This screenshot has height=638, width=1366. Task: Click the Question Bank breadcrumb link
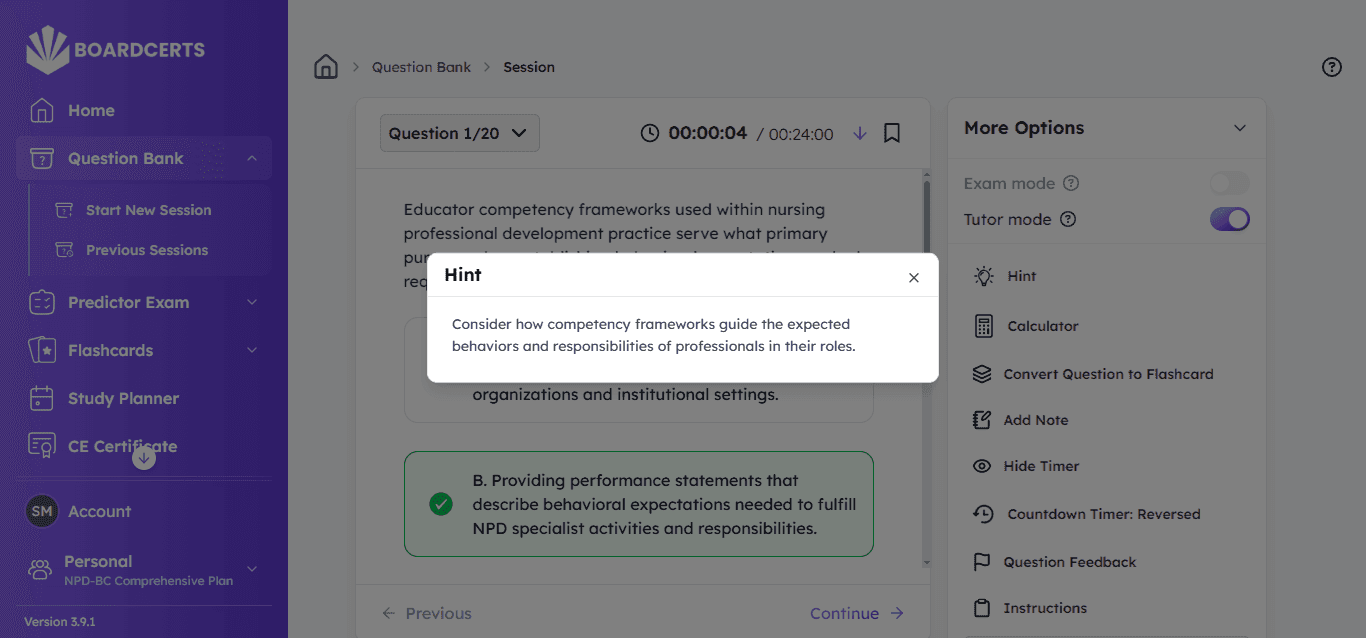coord(421,67)
